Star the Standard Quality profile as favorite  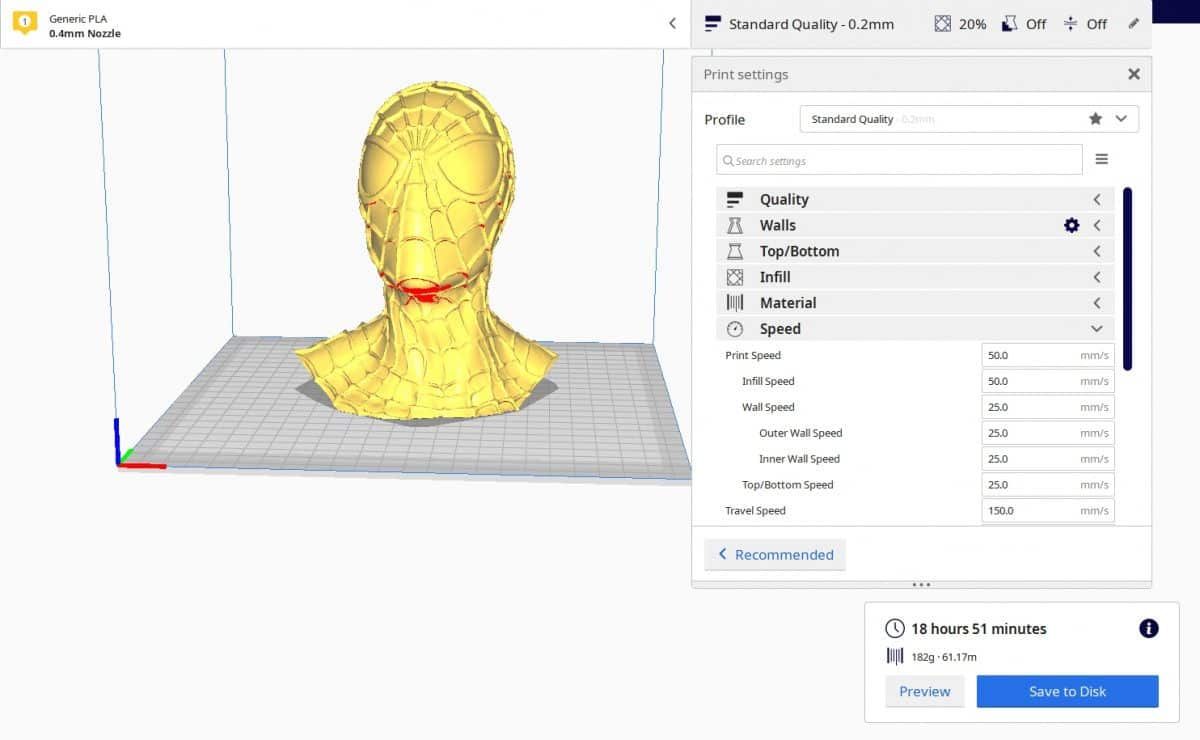pos(1096,118)
